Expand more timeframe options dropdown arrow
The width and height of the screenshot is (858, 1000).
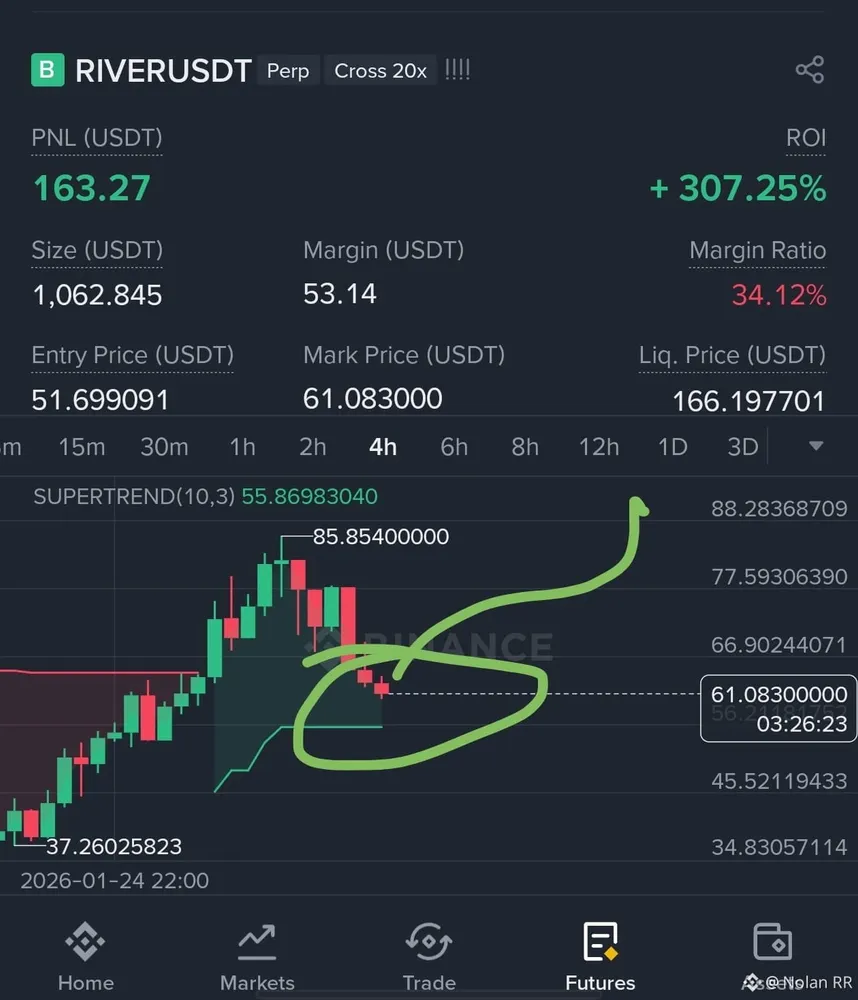[x=816, y=446]
